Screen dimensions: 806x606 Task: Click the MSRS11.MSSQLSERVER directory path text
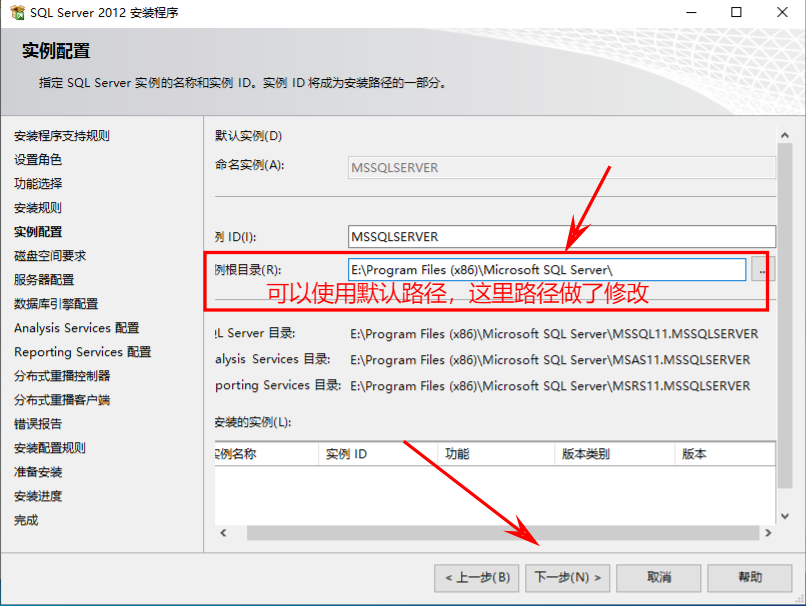pyautogui.click(x=550, y=386)
